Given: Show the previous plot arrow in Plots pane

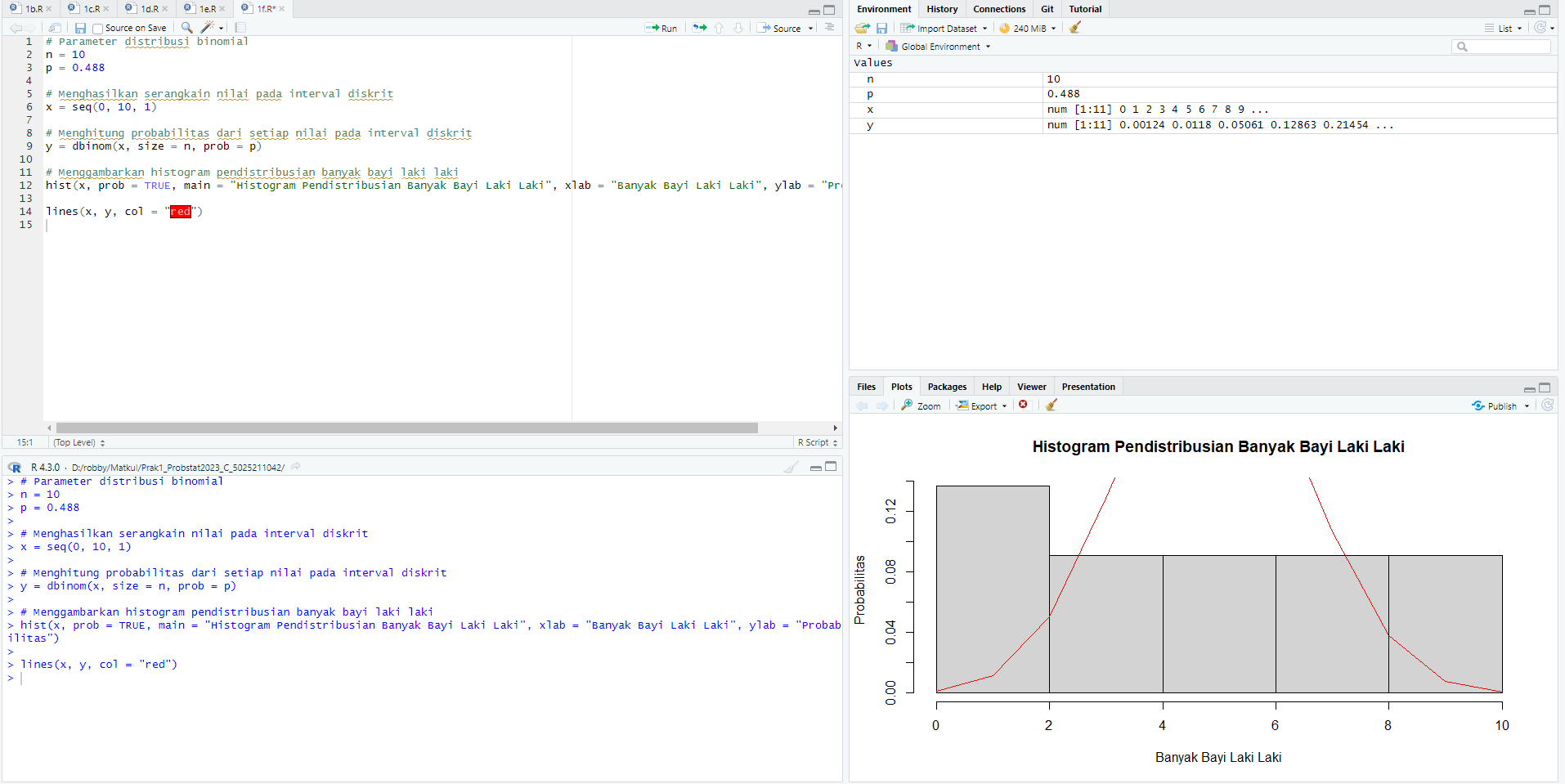Looking at the screenshot, I should pyautogui.click(x=862, y=405).
